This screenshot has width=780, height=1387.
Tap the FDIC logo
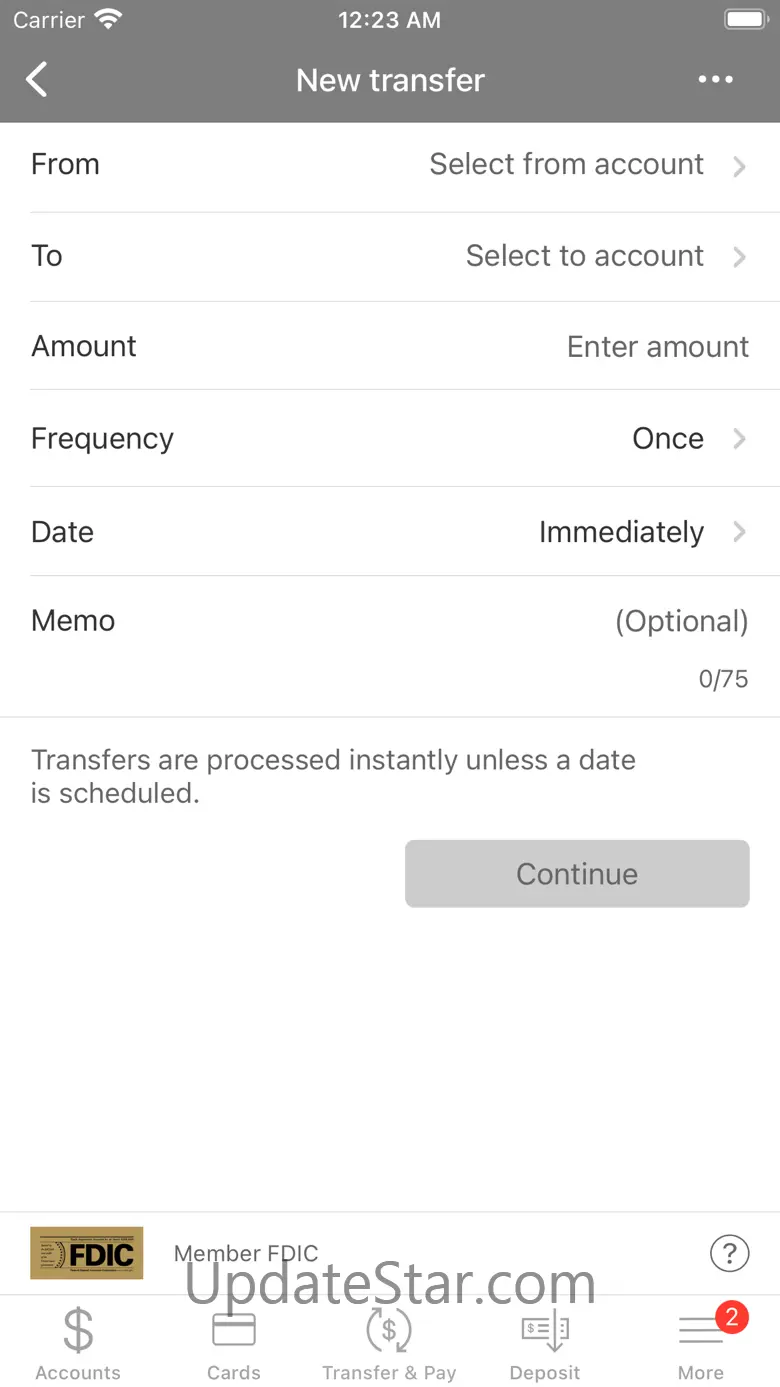(87, 1253)
